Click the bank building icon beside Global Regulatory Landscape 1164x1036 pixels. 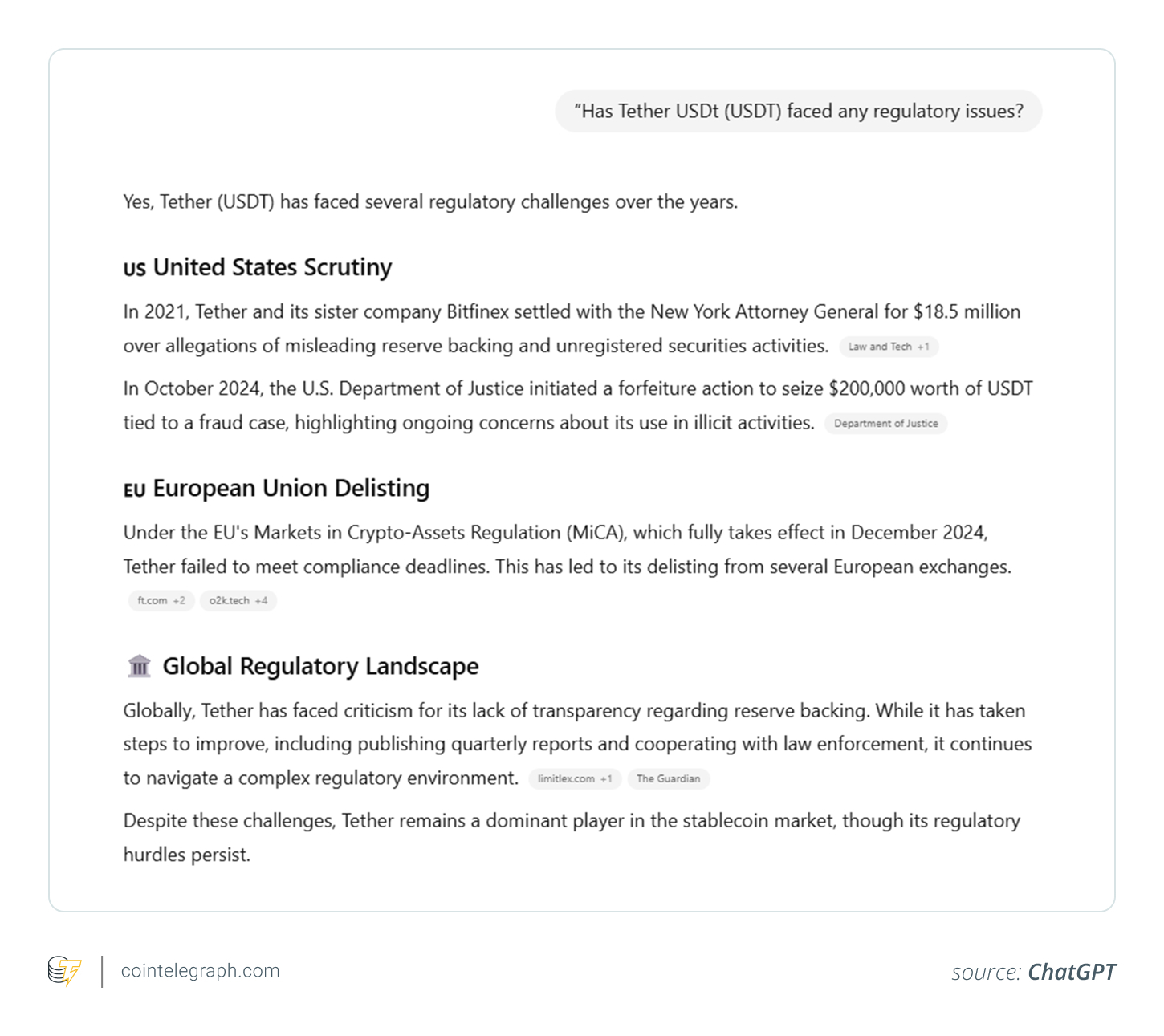click(139, 666)
